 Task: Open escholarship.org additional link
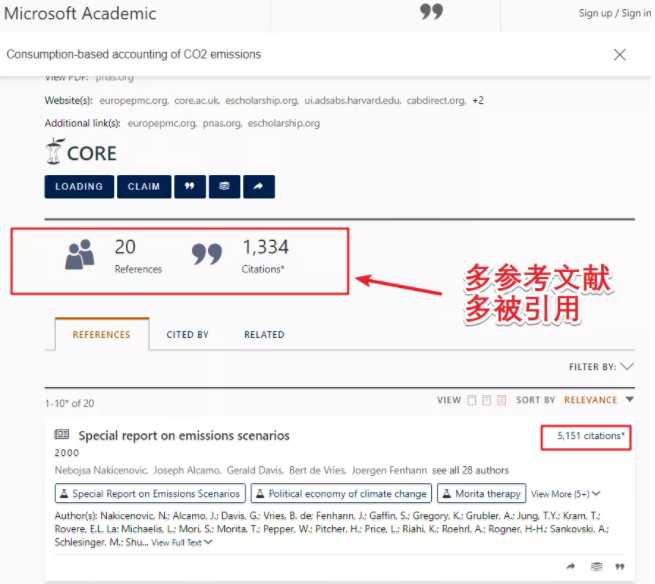[284, 123]
